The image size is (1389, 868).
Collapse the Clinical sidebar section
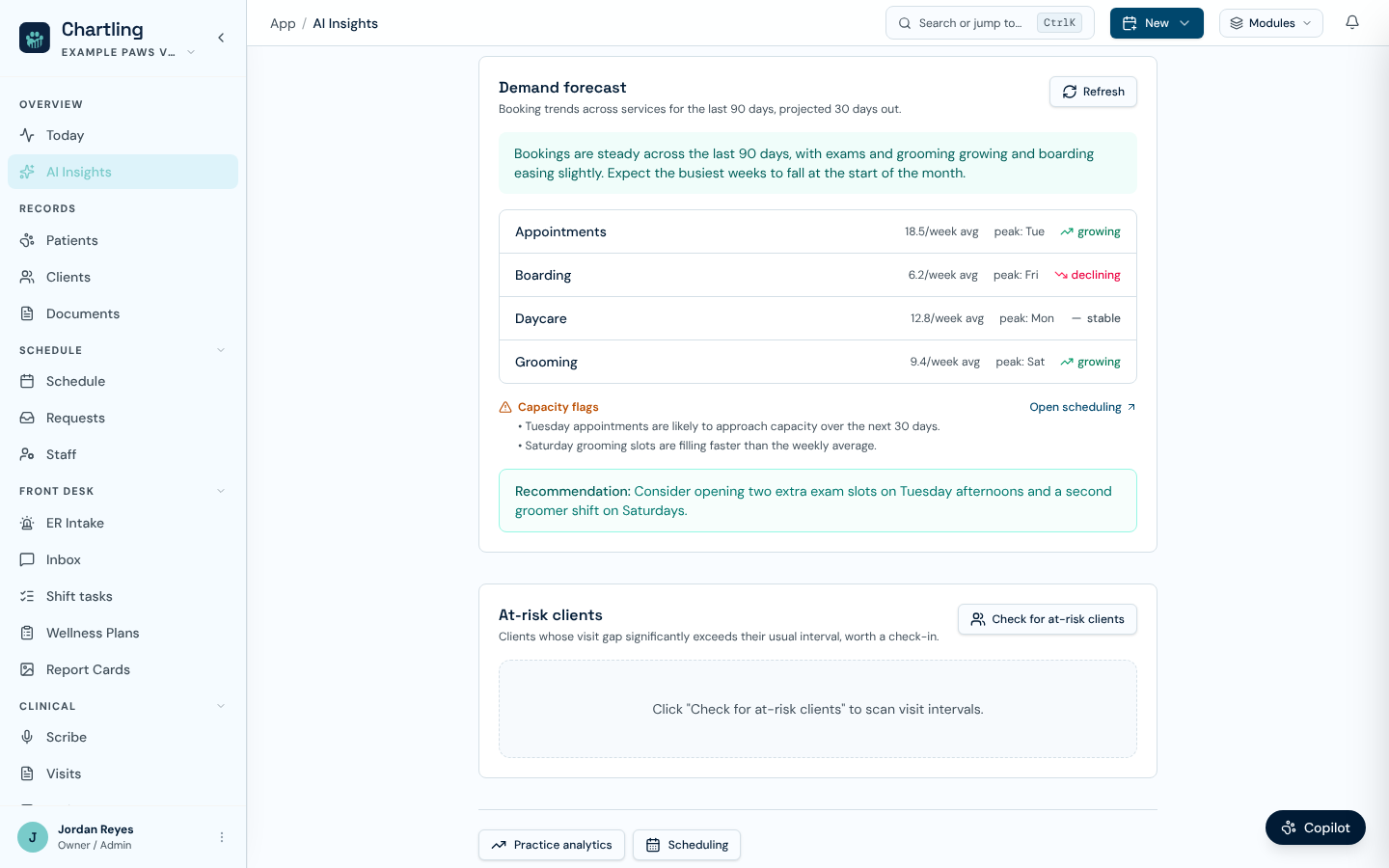point(221,706)
